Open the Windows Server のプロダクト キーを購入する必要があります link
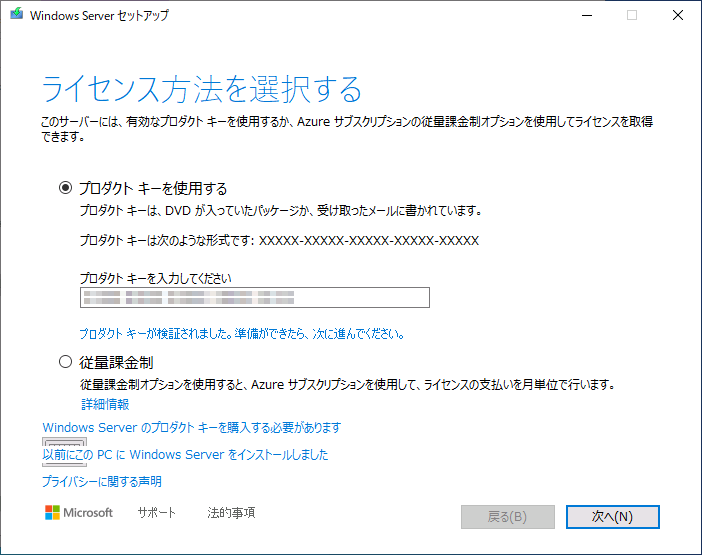The width and height of the screenshot is (702, 555). click(192, 427)
